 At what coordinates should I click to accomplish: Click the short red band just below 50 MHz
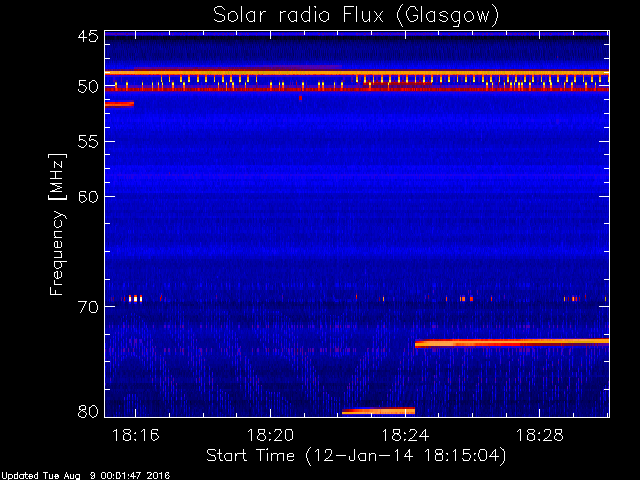[119, 104]
